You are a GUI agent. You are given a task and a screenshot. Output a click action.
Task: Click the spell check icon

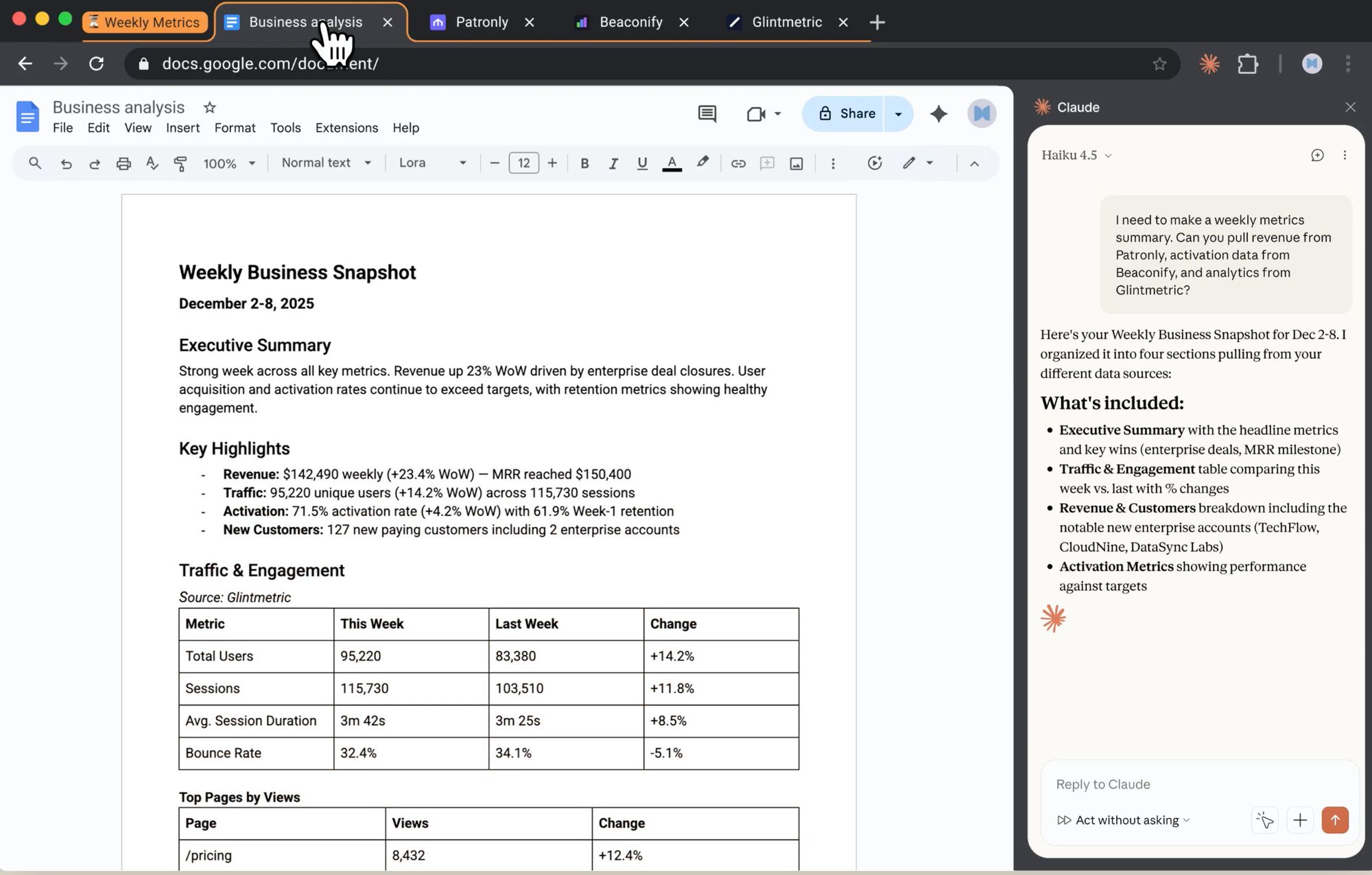tap(152, 163)
